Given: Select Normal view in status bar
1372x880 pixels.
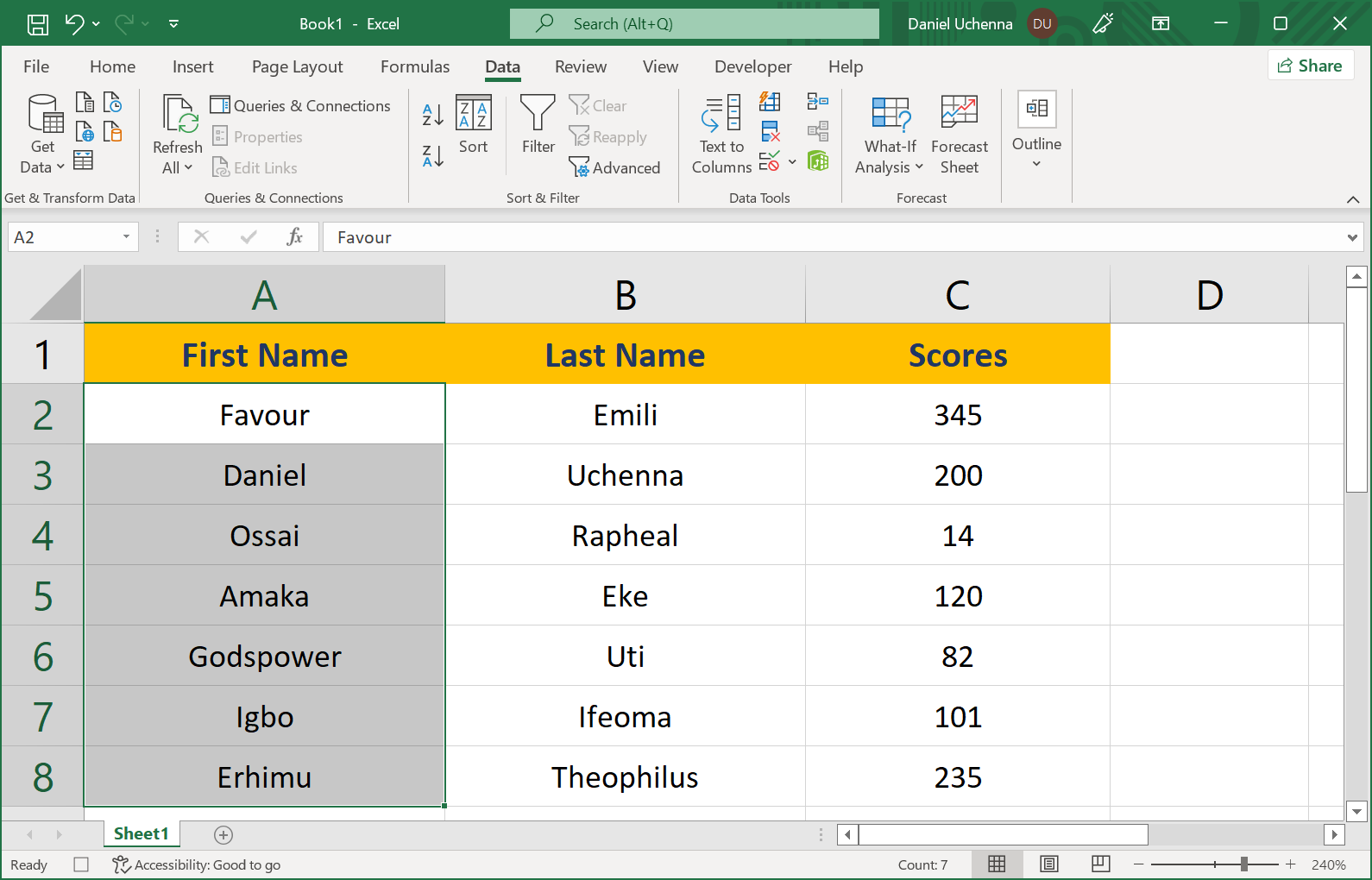Looking at the screenshot, I should tap(997, 864).
